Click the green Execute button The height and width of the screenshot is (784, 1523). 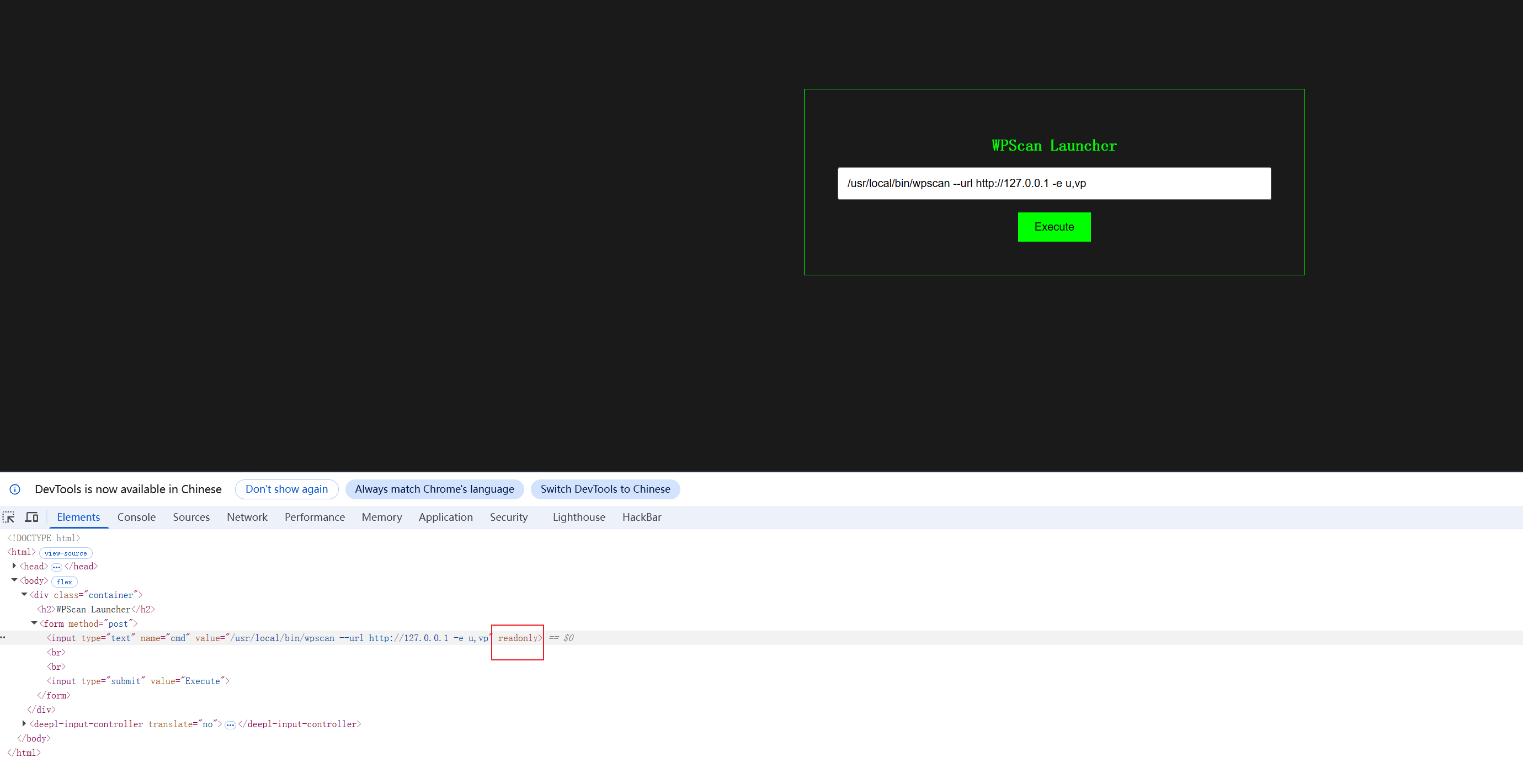(x=1054, y=227)
